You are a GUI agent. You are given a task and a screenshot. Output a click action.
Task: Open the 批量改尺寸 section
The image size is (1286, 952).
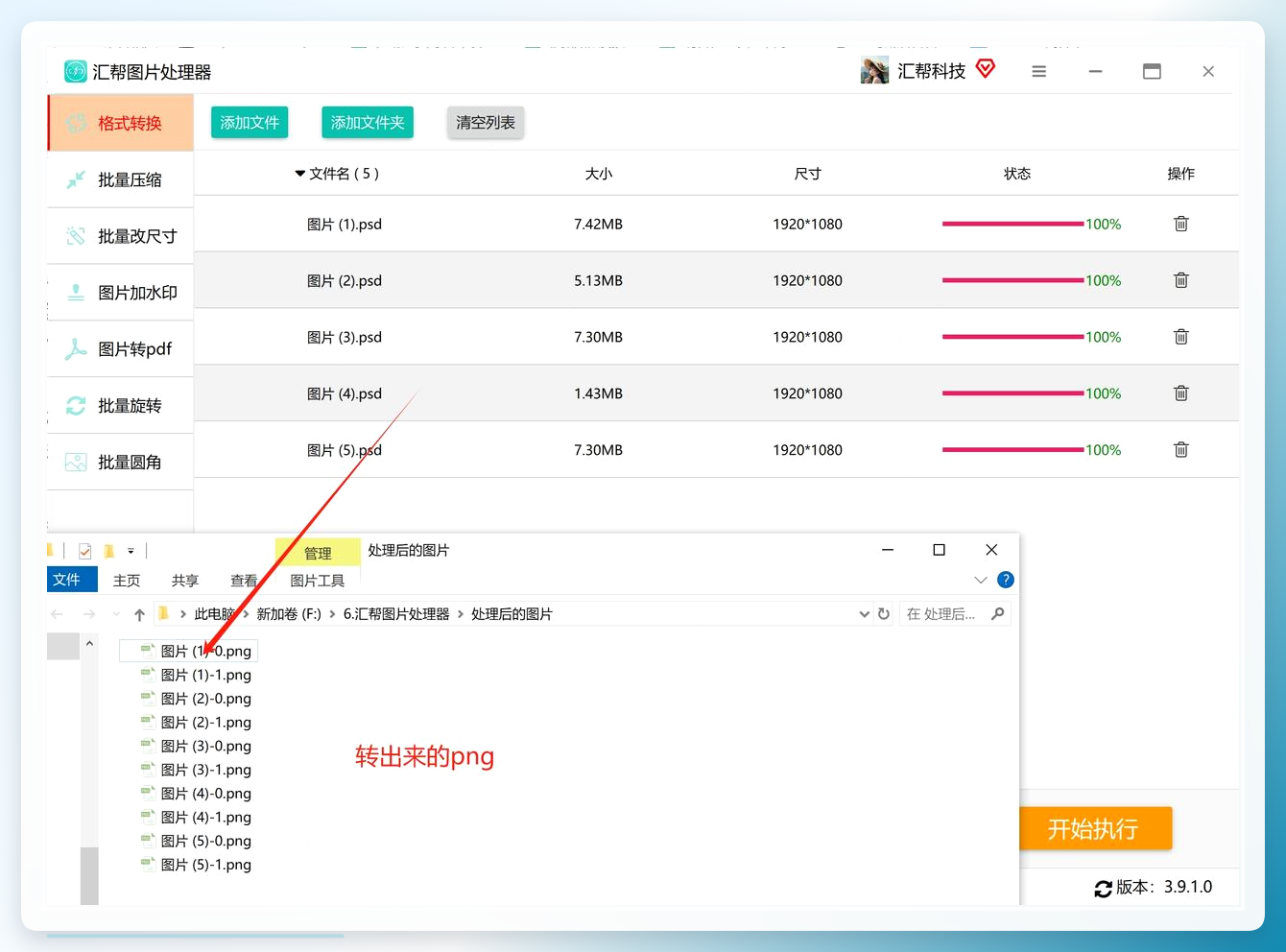[121, 236]
